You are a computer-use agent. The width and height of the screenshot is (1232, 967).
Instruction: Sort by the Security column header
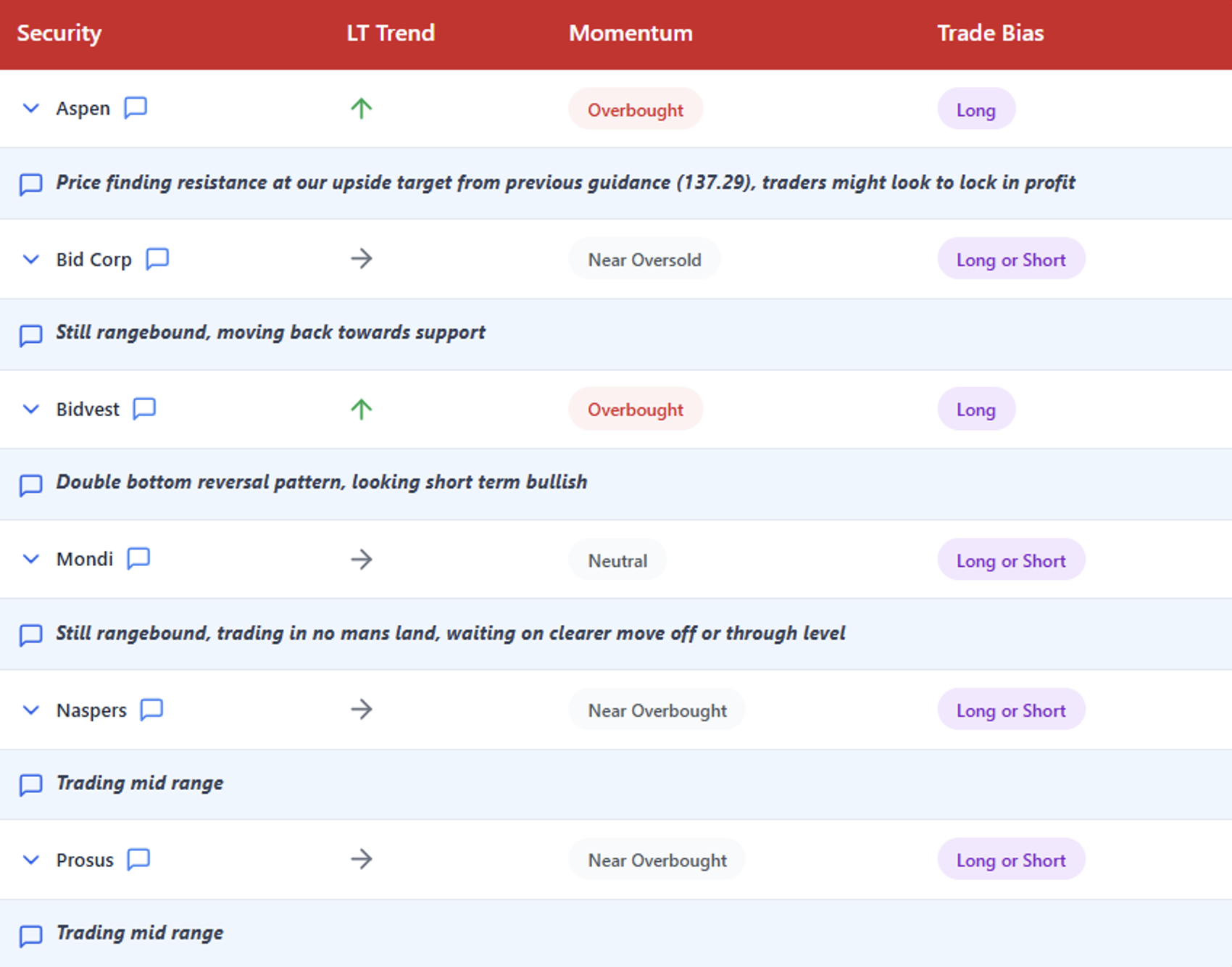[59, 33]
